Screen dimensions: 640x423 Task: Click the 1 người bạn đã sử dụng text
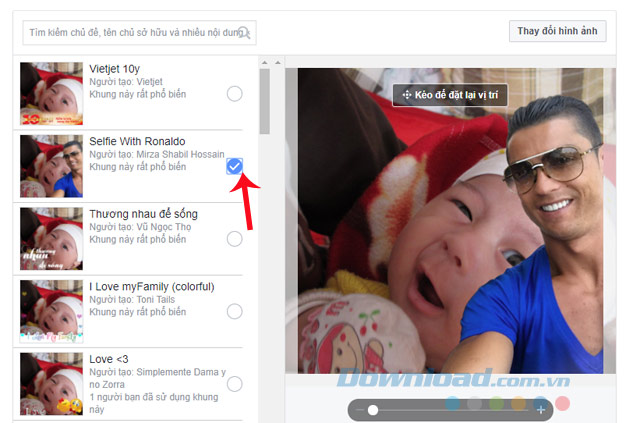click(153, 403)
